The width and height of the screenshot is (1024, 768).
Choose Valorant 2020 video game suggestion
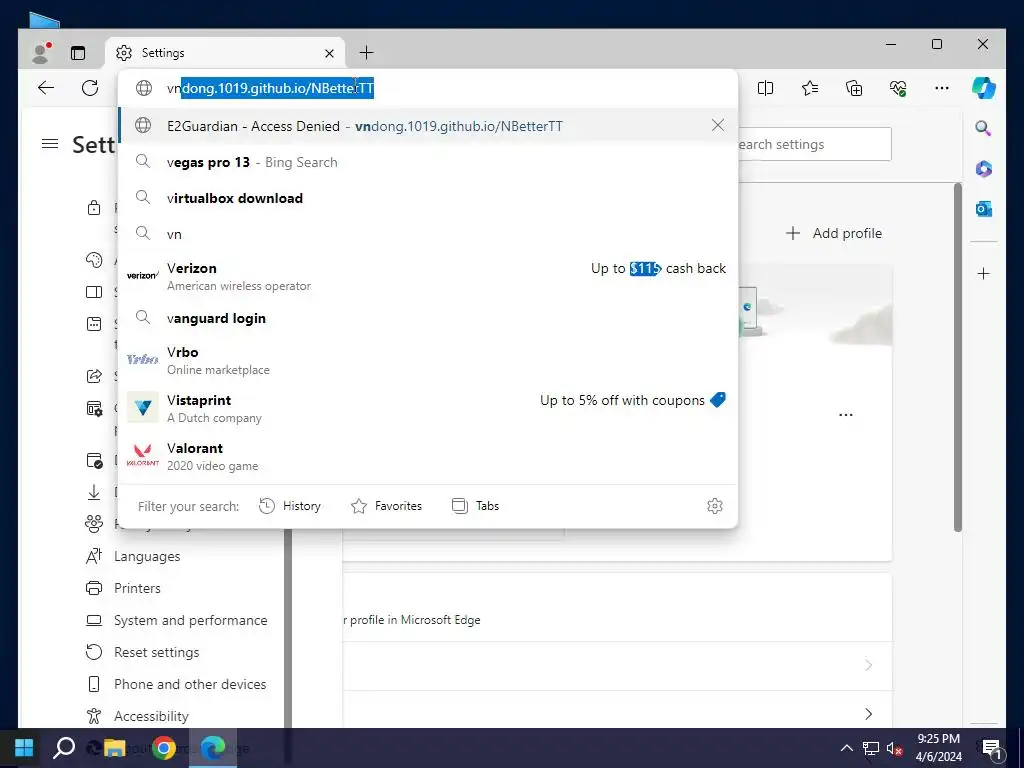click(x=428, y=456)
